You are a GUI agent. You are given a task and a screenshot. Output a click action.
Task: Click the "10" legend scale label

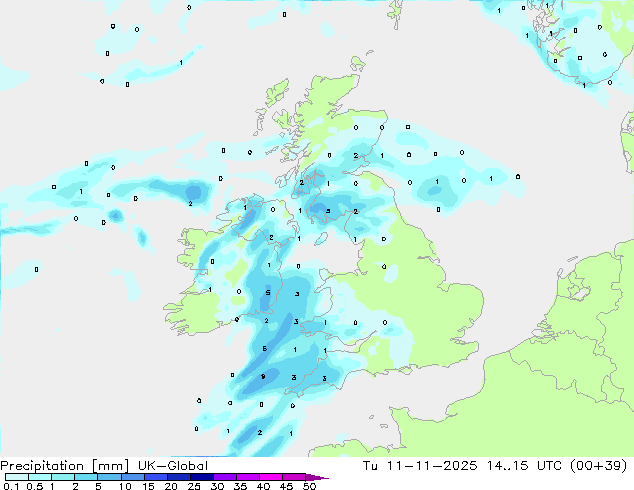(125, 486)
